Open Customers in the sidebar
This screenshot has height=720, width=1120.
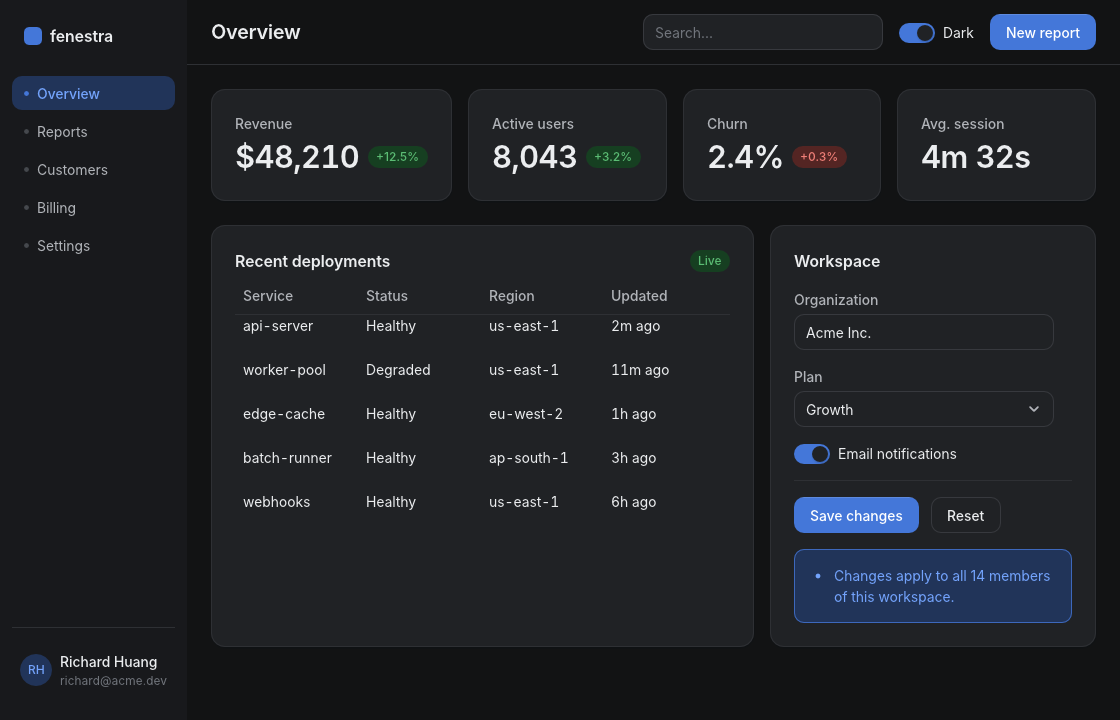(94, 169)
